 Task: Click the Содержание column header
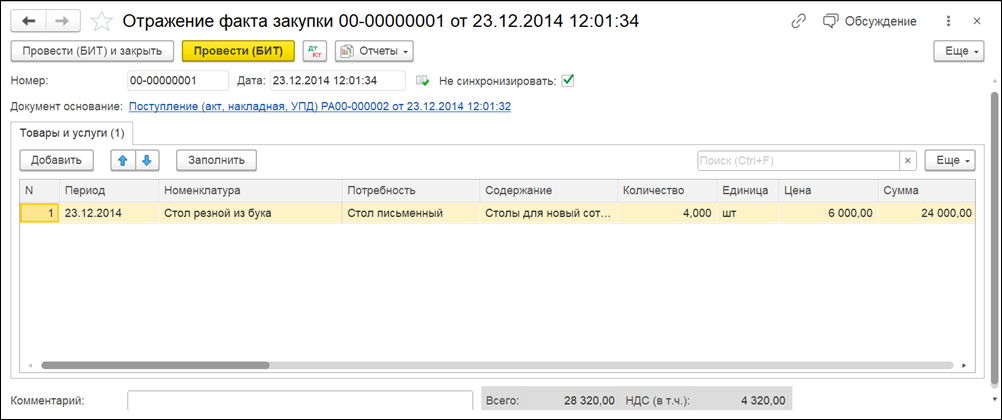click(548, 191)
